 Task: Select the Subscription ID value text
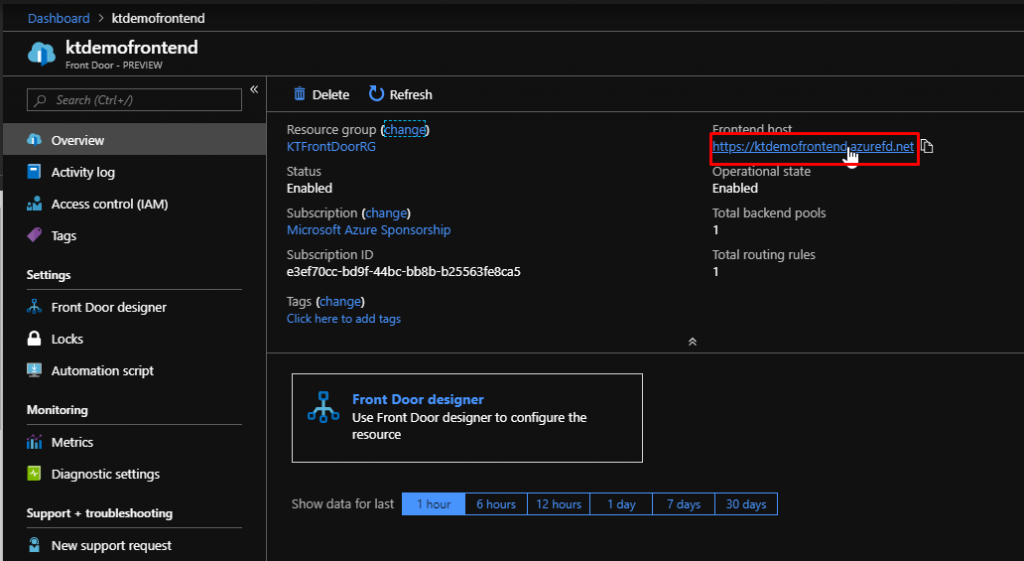click(x=404, y=272)
